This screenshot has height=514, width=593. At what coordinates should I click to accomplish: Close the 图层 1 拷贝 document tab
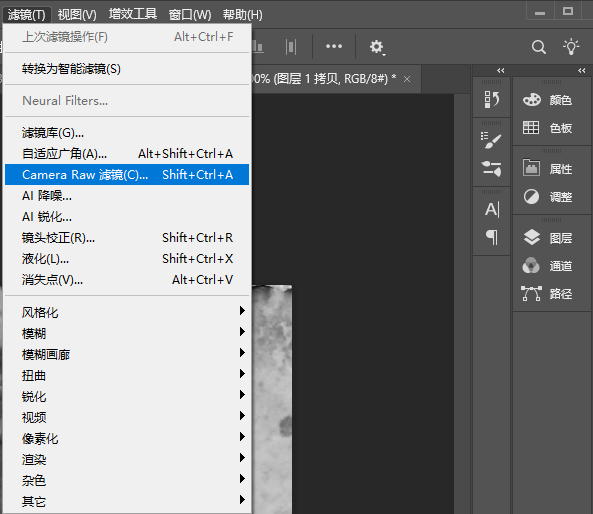coord(407,79)
